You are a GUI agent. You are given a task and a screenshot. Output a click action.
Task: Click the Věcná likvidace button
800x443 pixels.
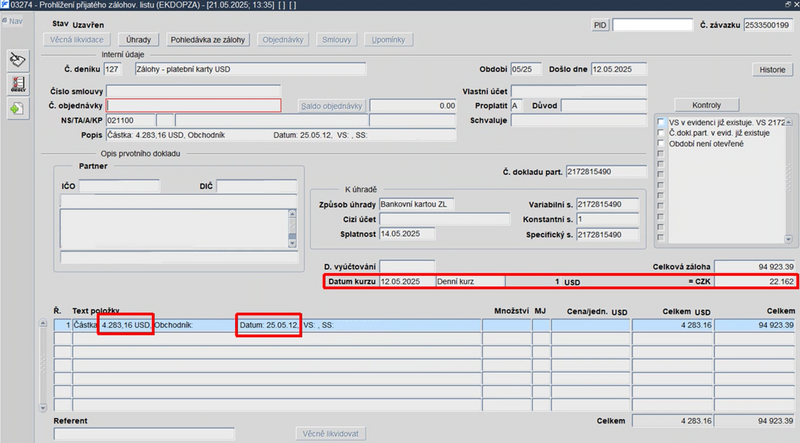click(77, 40)
